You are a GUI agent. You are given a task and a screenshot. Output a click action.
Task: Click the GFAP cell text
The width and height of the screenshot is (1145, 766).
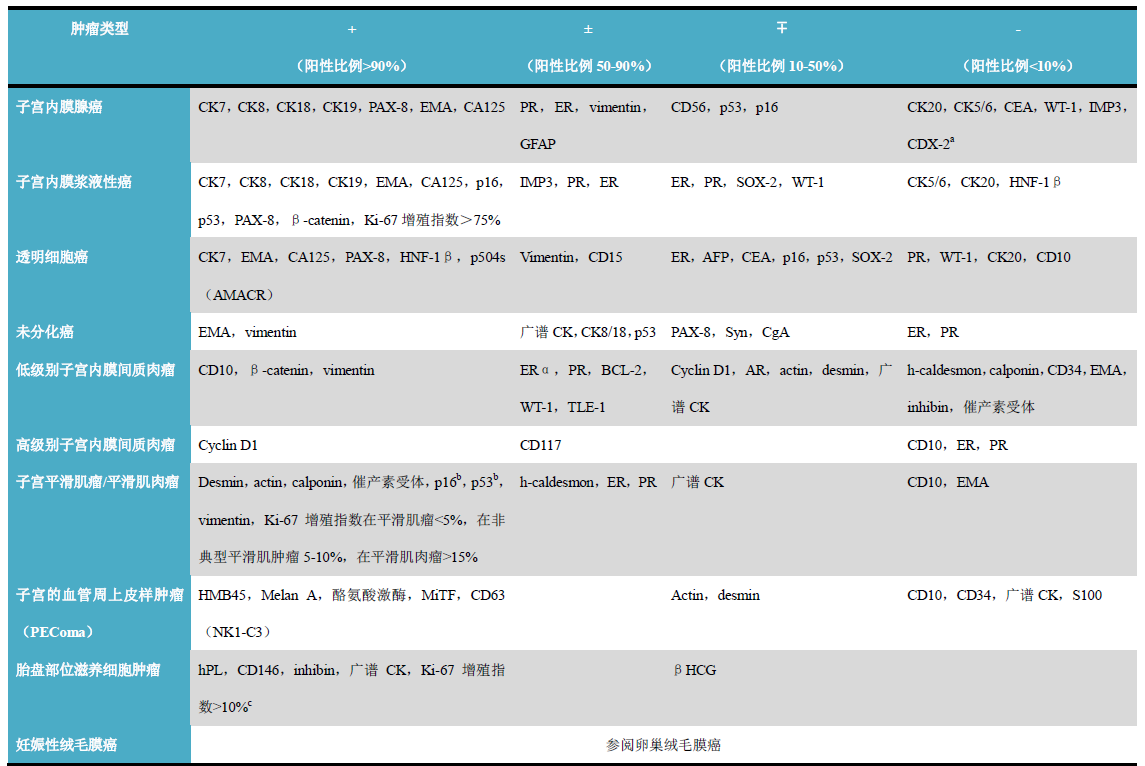(537, 145)
